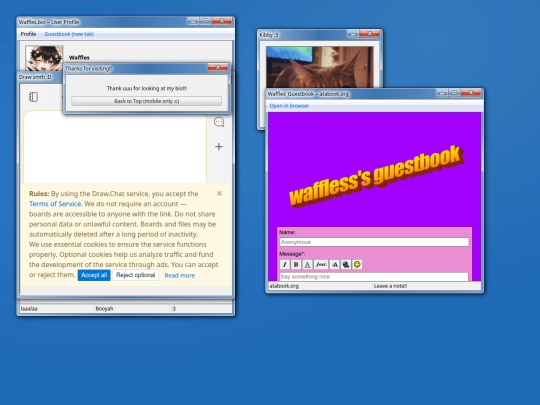
Task: Focus the 'Say something nice' message field
Action: [374, 277]
